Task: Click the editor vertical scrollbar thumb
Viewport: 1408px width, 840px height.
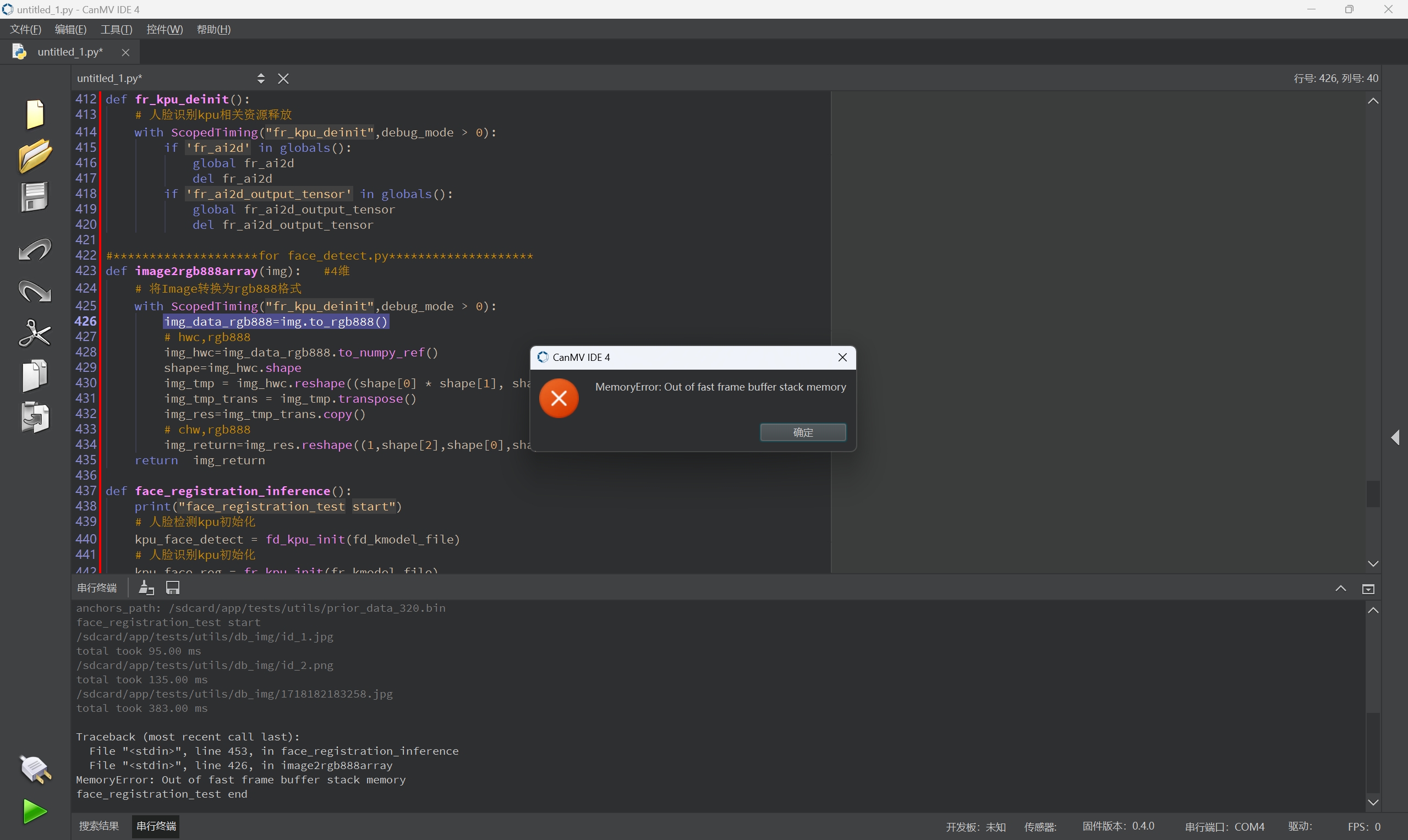Action: point(1373,493)
